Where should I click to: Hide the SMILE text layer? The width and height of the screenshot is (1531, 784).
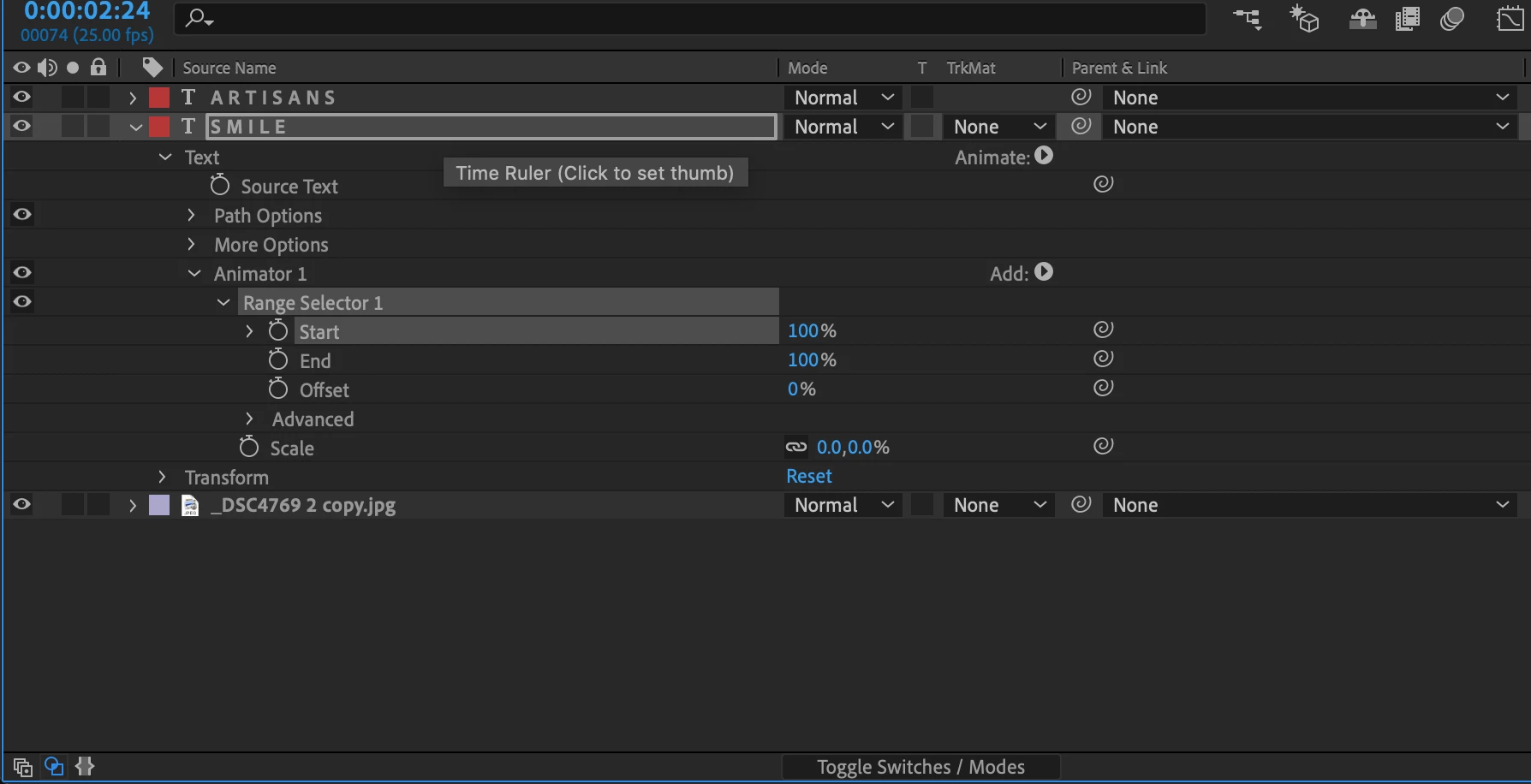tap(22, 126)
